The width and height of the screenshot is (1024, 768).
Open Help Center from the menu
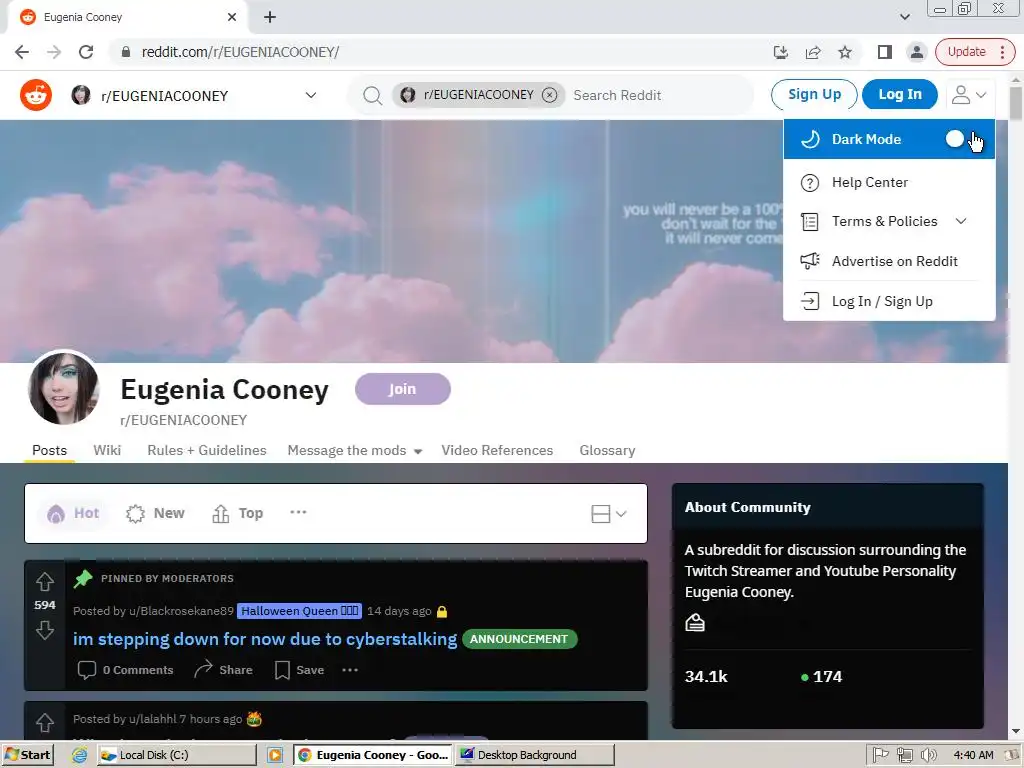[889, 182]
